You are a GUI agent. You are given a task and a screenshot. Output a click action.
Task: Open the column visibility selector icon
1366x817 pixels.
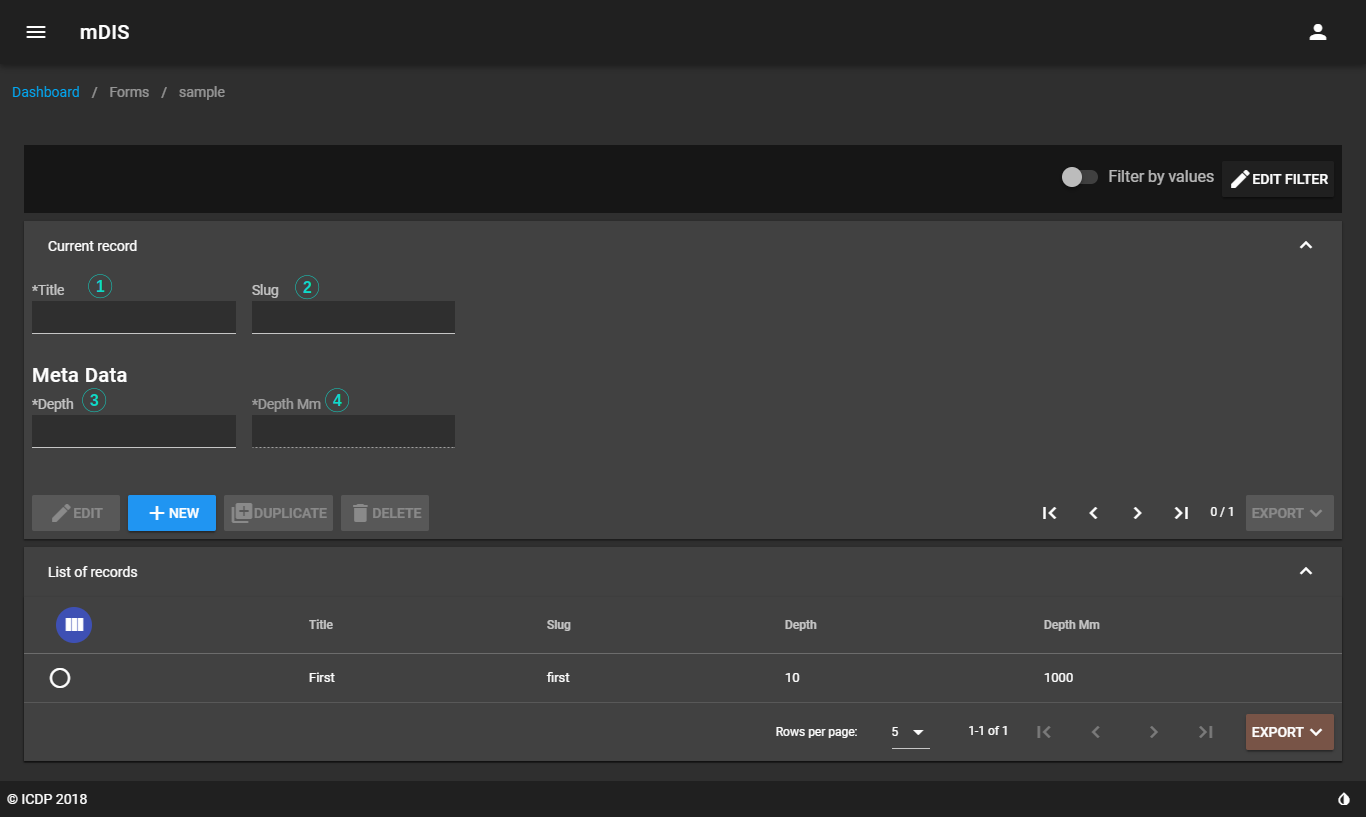tap(73, 624)
